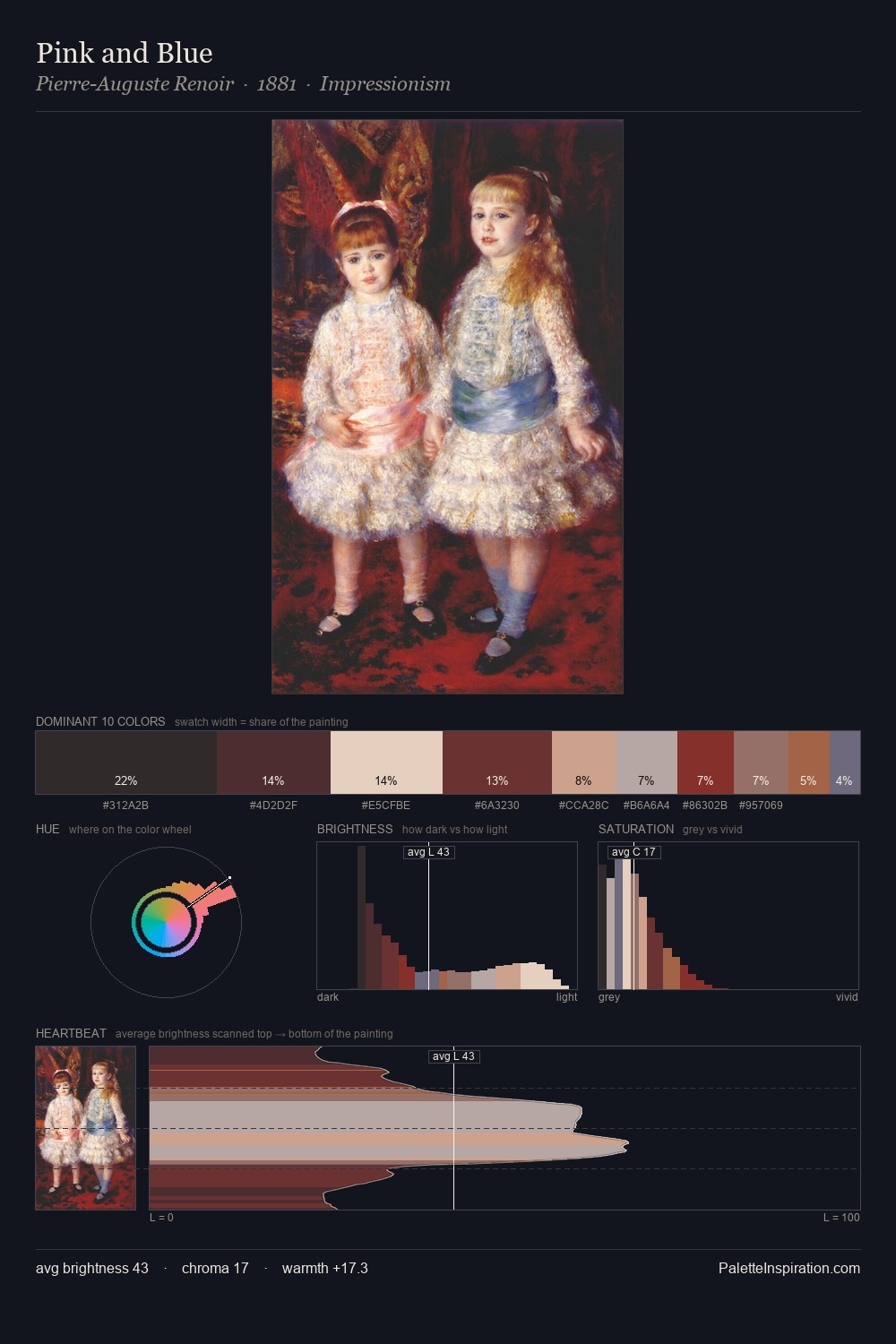The width and height of the screenshot is (896, 1344).
Task: Click the 'grey vs vivid' caption
Action: (x=713, y=830)
